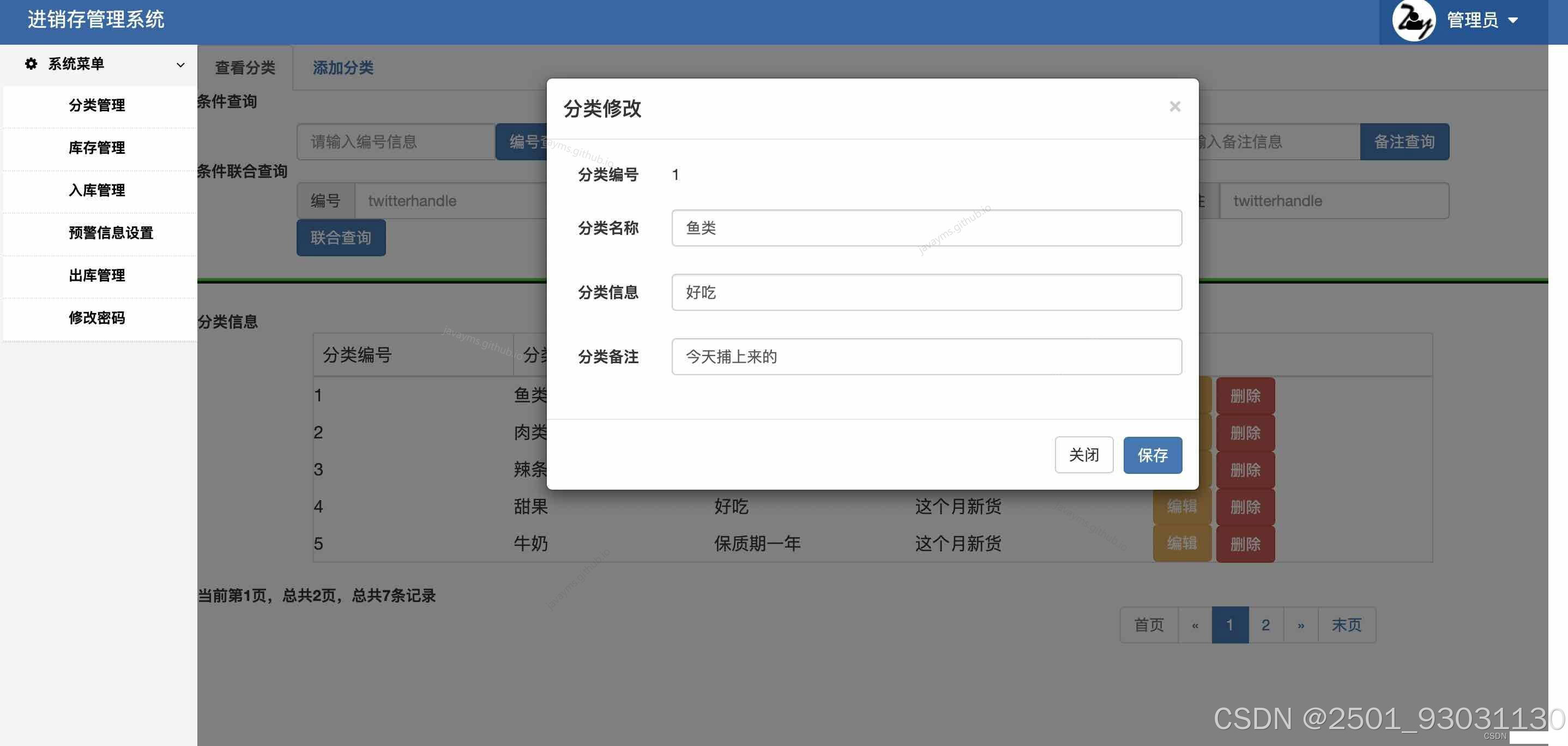1568x746 pixels.
Task: Open 入库管理 in the sidebar
Action: pos(97,191)
